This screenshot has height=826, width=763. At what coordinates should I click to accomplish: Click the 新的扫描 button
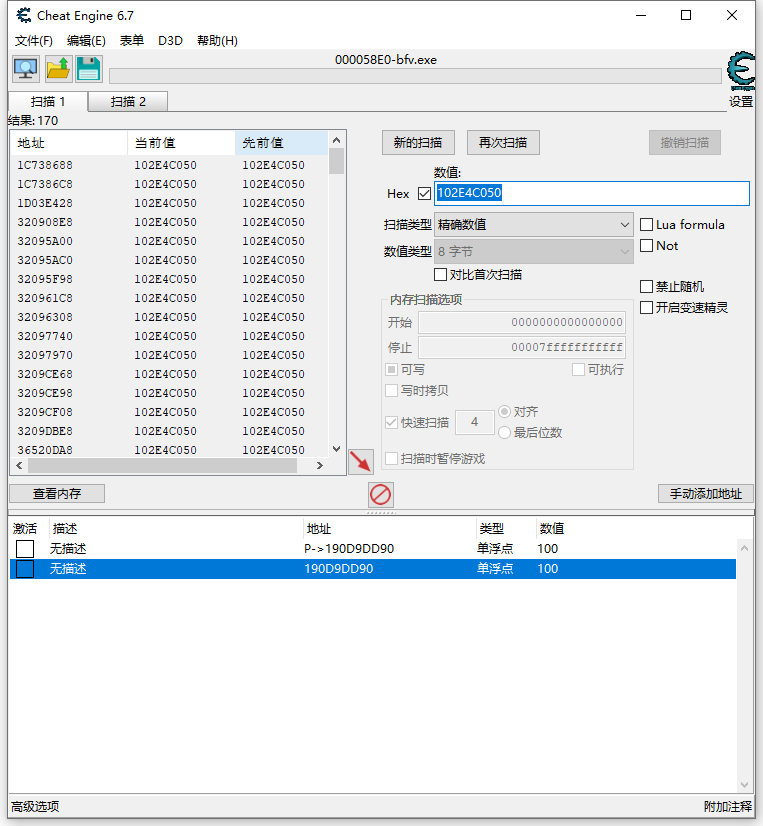click(x=418, y=143)
